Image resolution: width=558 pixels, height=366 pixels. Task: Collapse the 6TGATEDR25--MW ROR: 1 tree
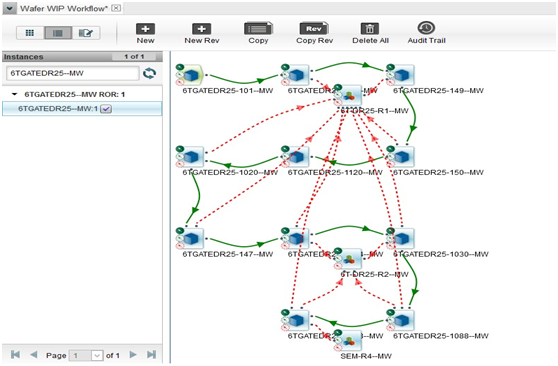[15, 94]
